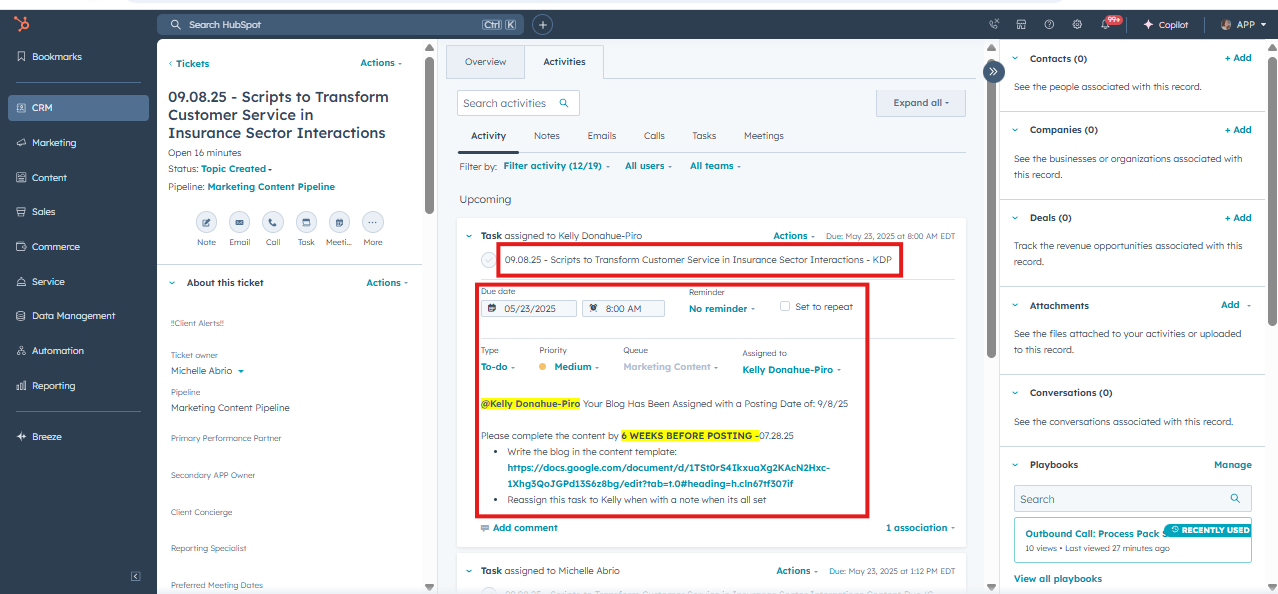Go back to Tickets list
This screenshot has height=594, width=1278.
pos(189,63)
